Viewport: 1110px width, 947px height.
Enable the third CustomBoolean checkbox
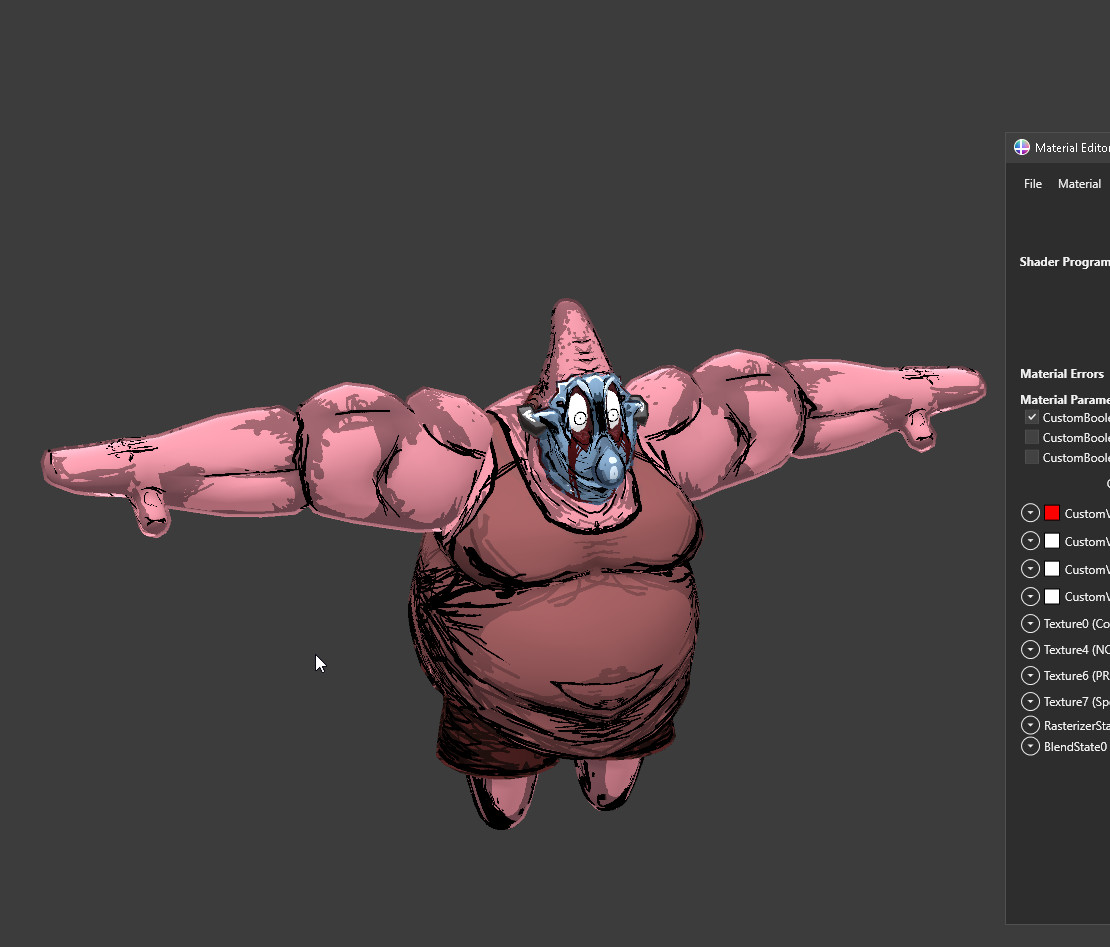tap(1032, 457)
